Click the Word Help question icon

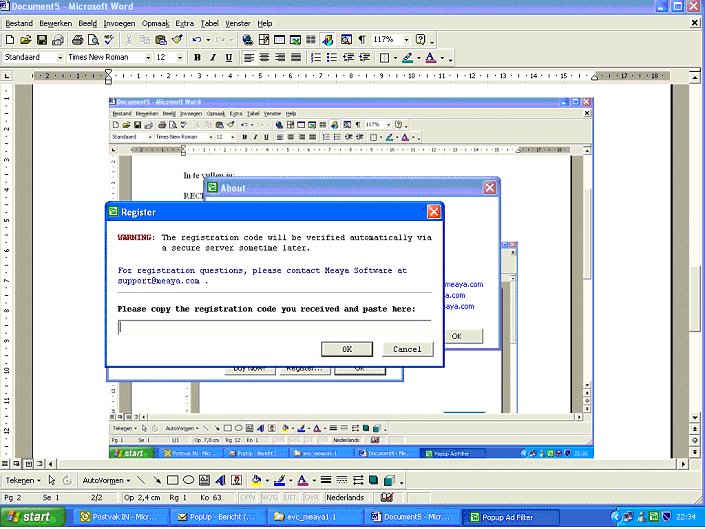coord(420,40)
